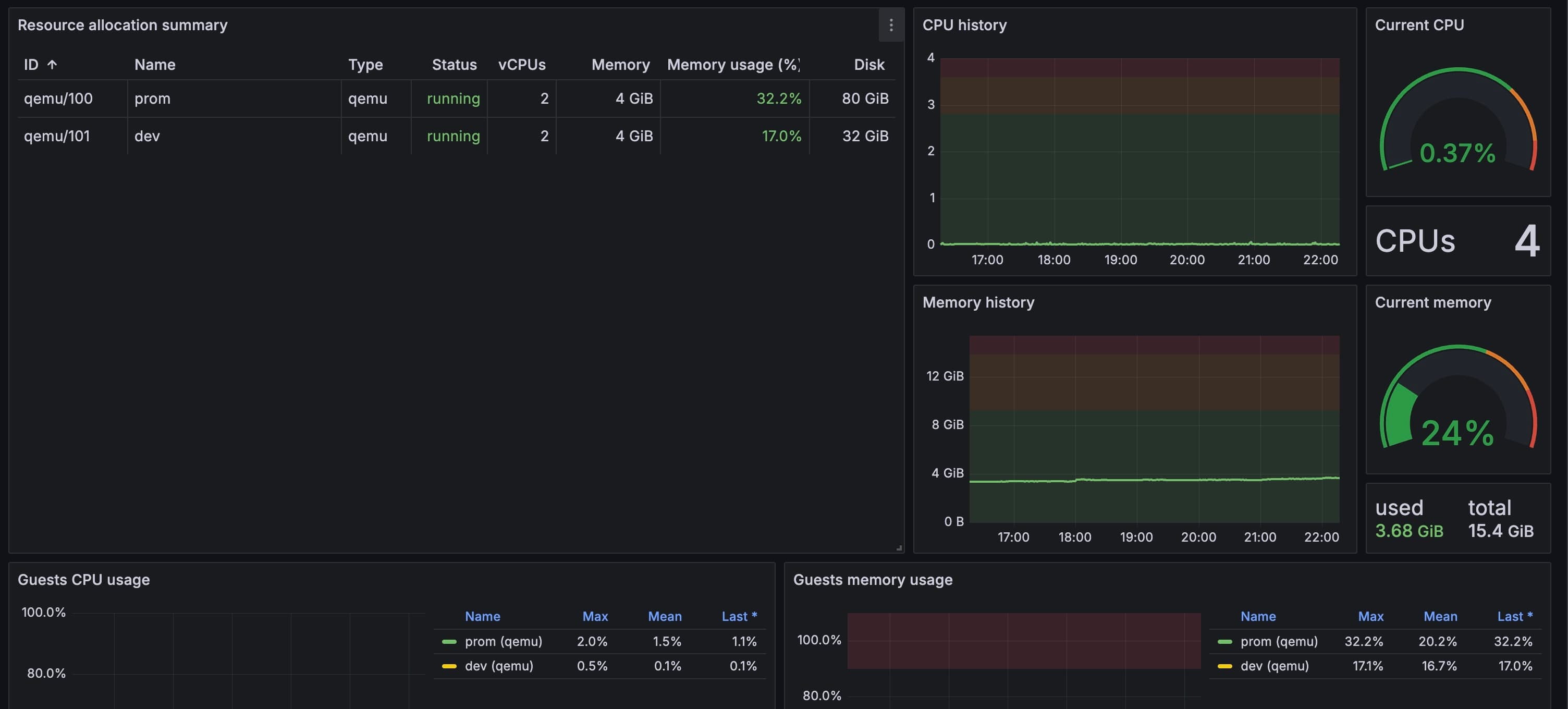Click the 80 GiB disk cell
This screenshot has height=709, width=1568.
click(852, 99)
